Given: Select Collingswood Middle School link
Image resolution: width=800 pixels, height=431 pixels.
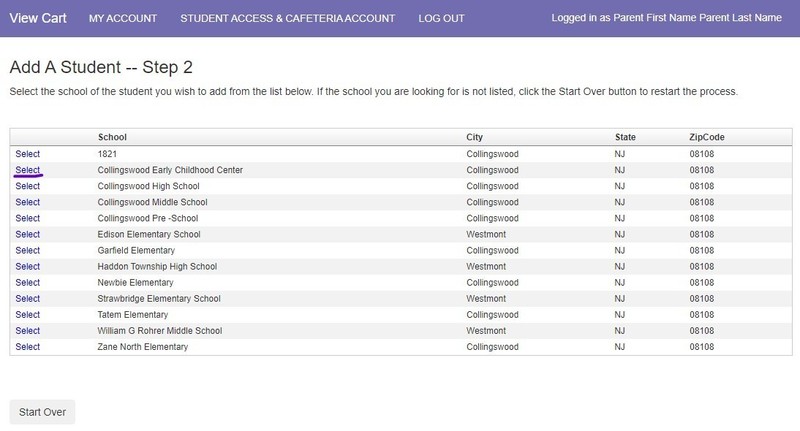Looking at the screenshot, I should [28, 202].
